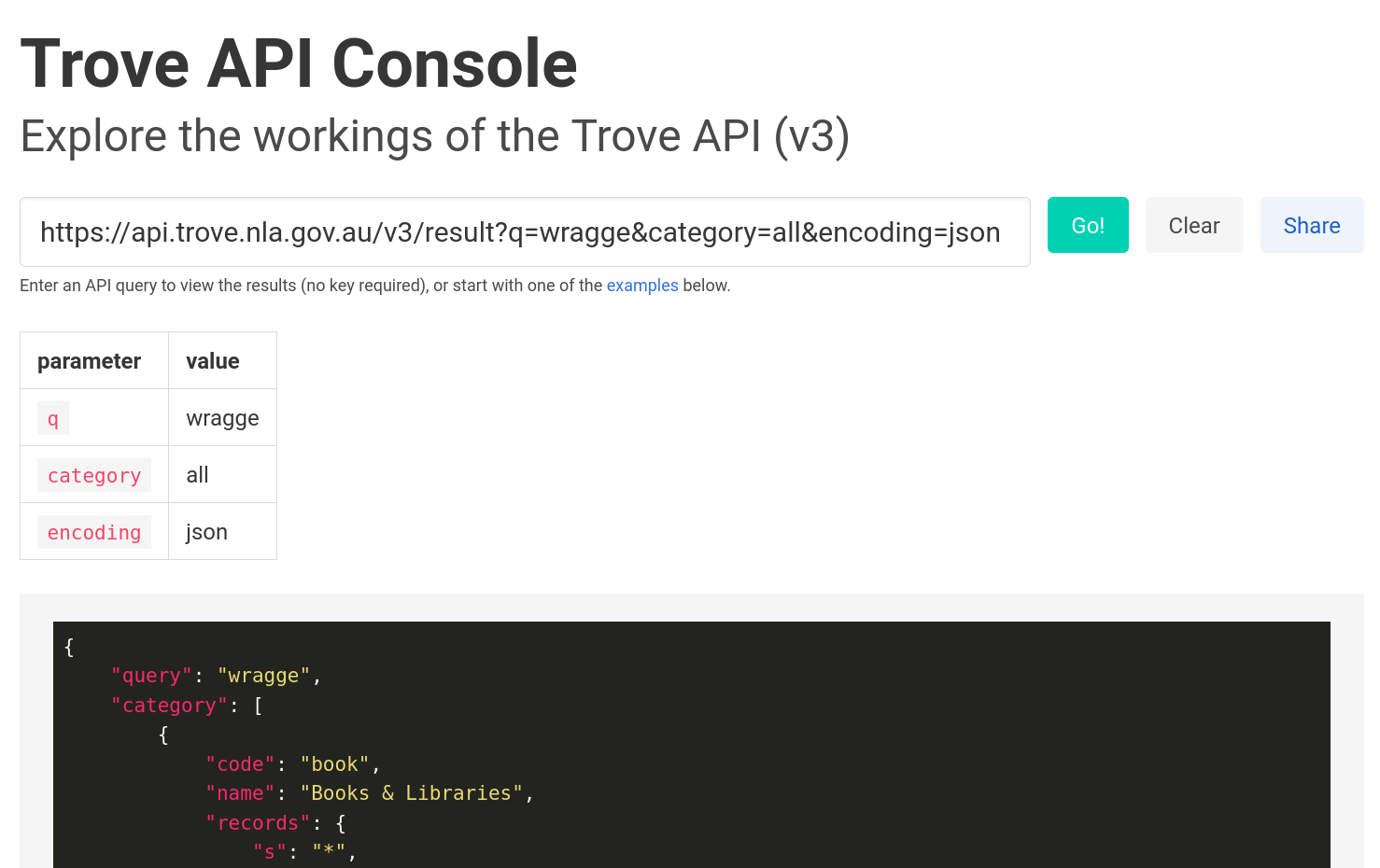Click the Share button

pos(1312,225)
